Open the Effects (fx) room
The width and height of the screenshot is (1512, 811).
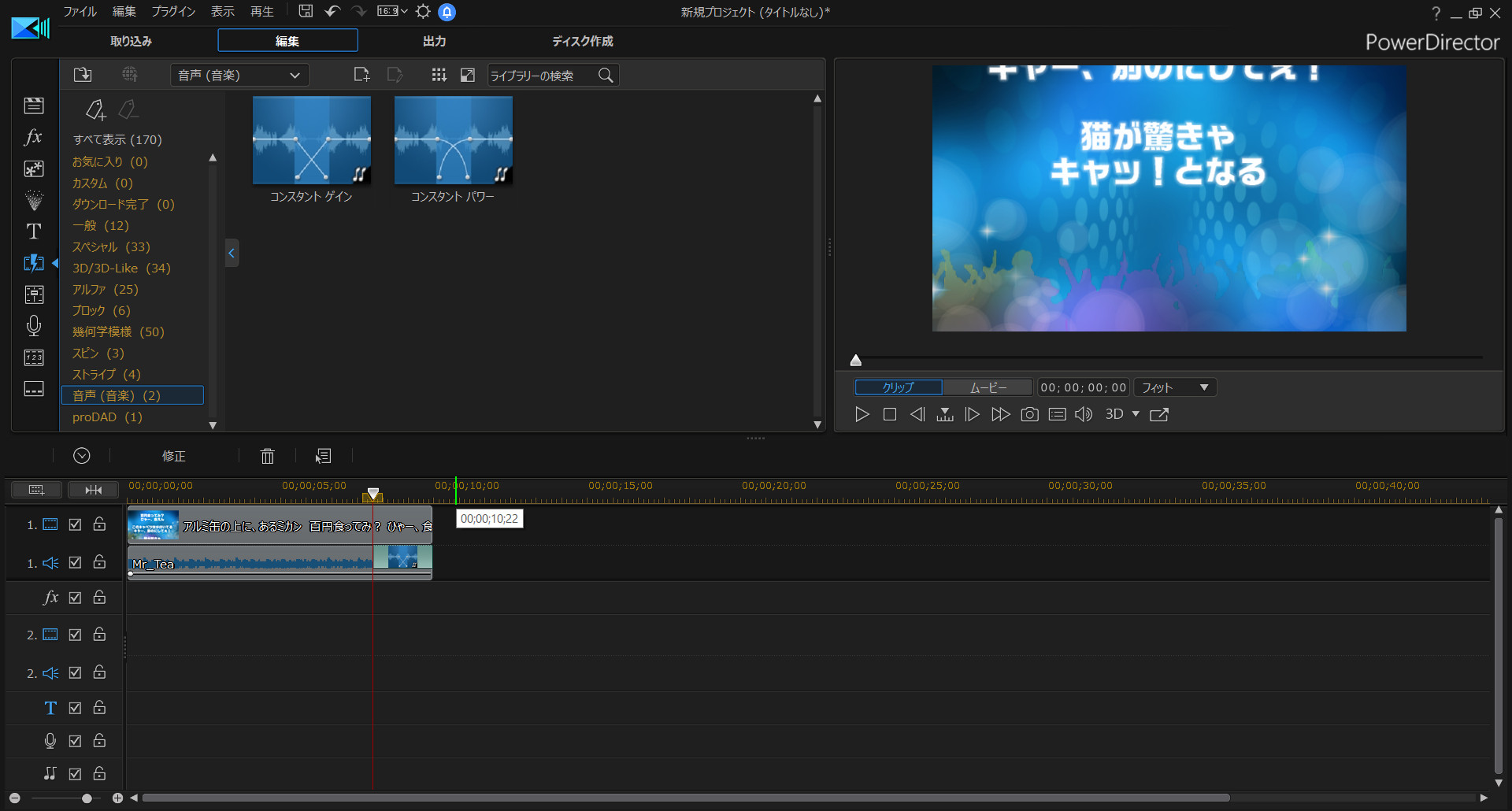point(34,137)
